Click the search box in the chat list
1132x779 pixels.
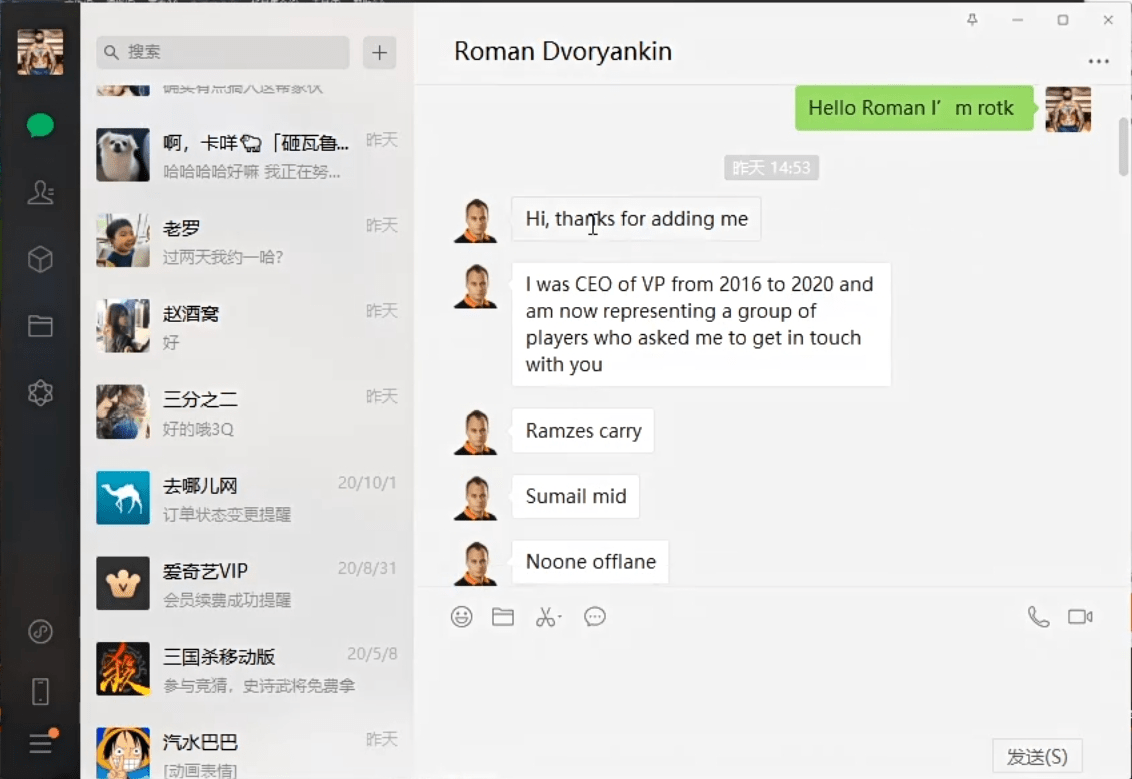click(x=222, y=52)
